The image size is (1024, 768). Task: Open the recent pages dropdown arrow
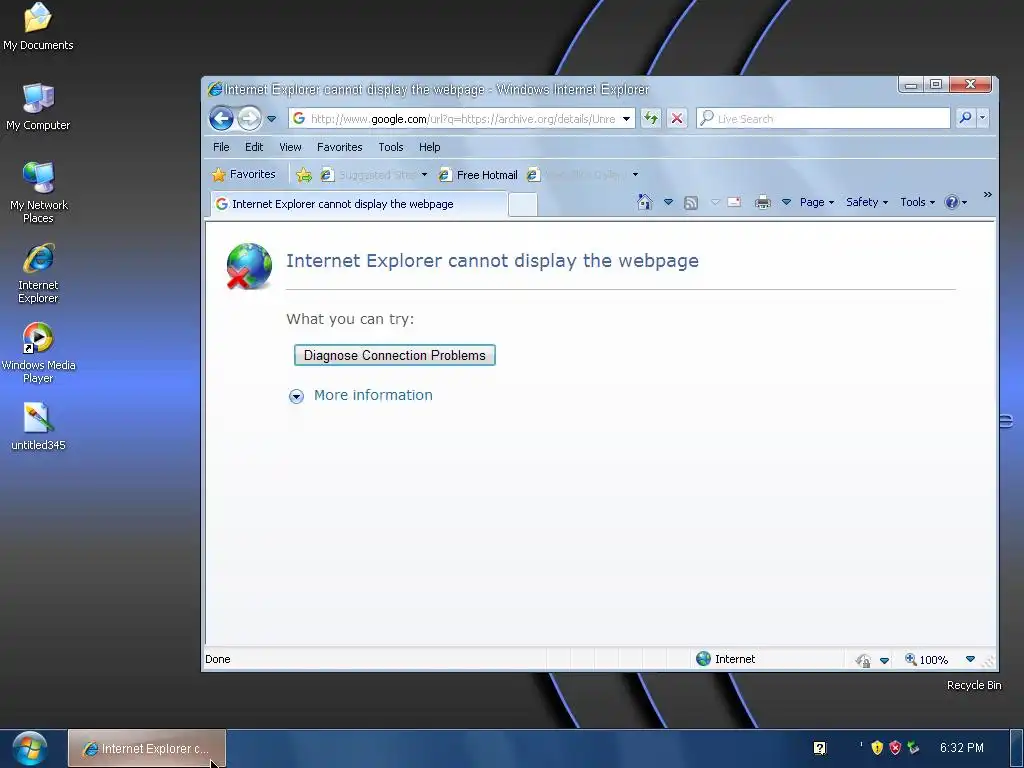tap(272, 119)
